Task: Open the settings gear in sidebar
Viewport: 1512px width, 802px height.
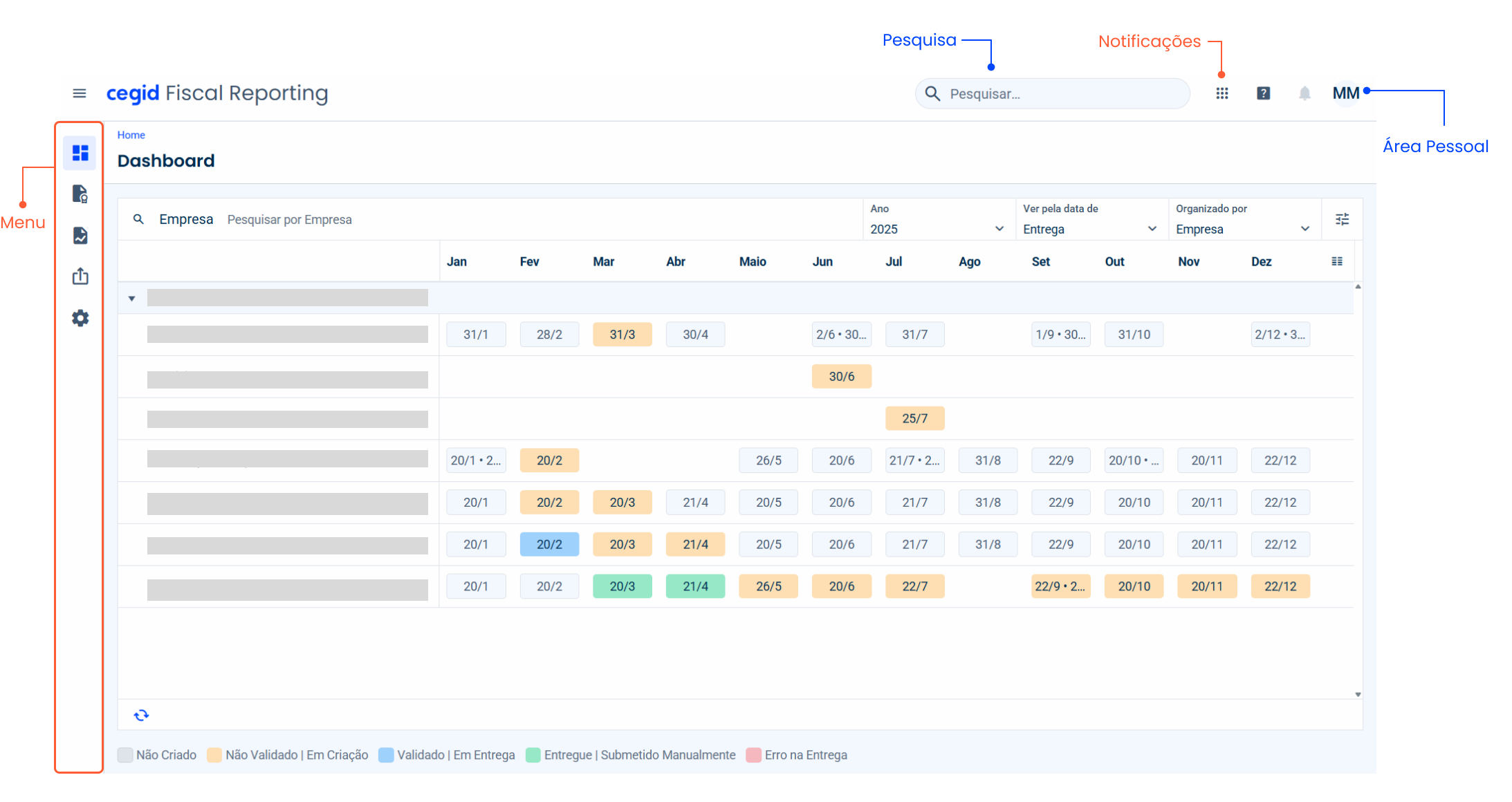Action: point(80,318)
